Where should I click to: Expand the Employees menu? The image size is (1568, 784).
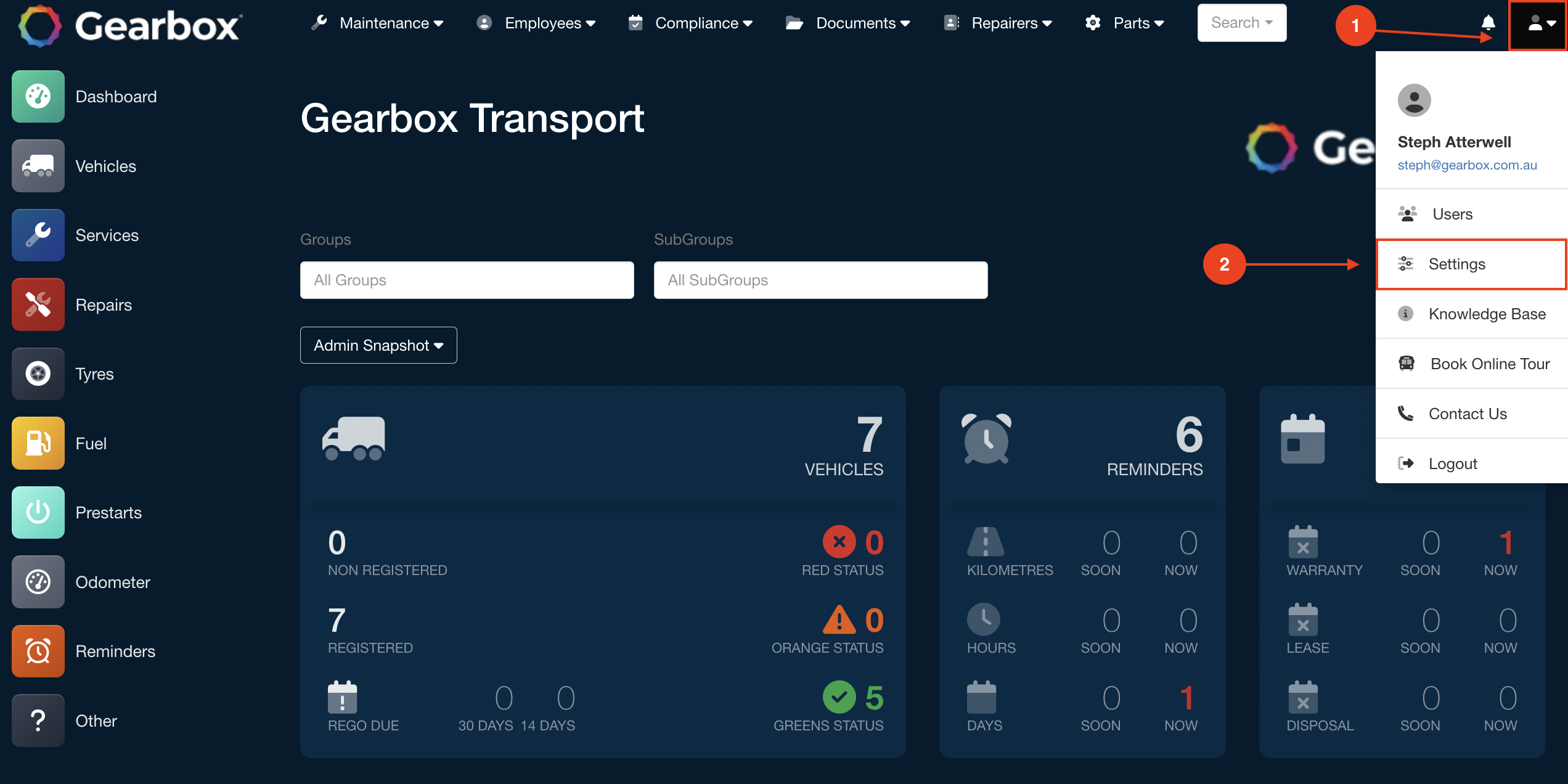(536, 23)
